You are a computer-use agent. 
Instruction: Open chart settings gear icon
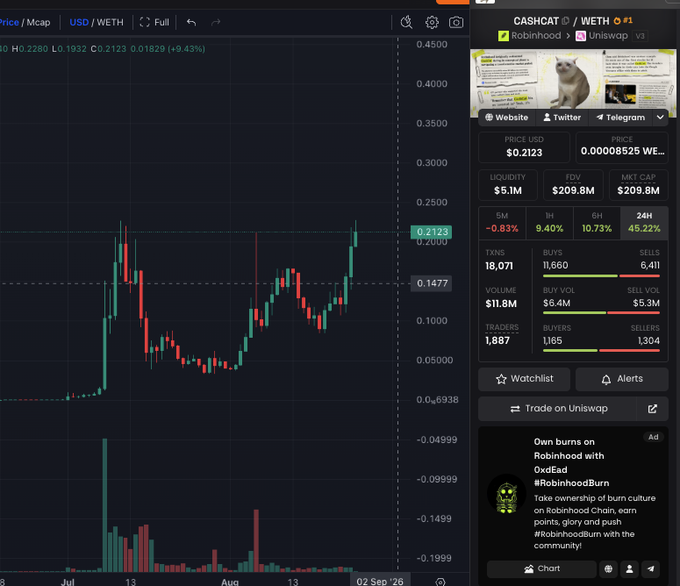click(432, 22)
